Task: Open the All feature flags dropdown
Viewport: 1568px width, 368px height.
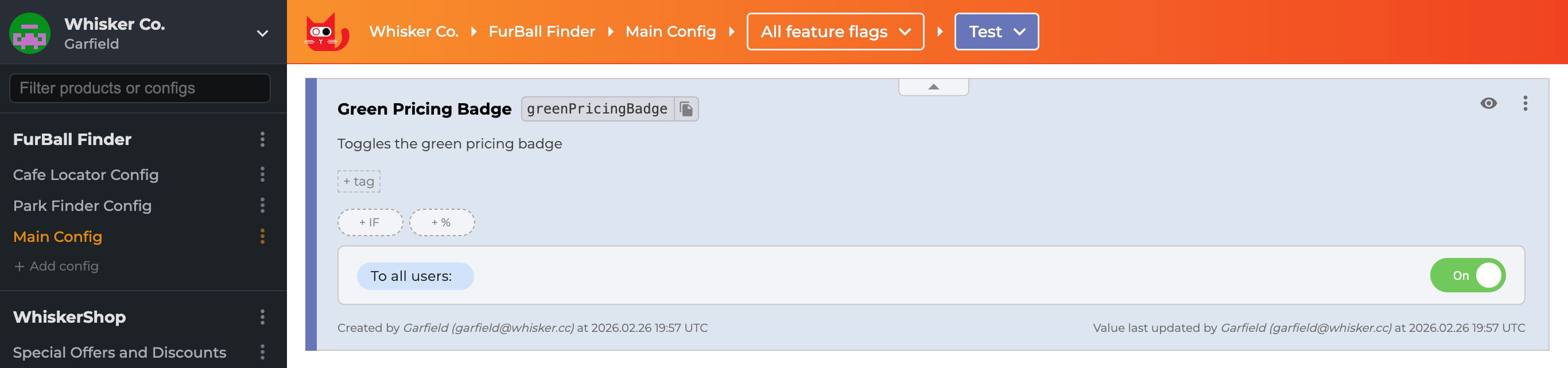Action: pyautogui.click(x=835, y=32)
